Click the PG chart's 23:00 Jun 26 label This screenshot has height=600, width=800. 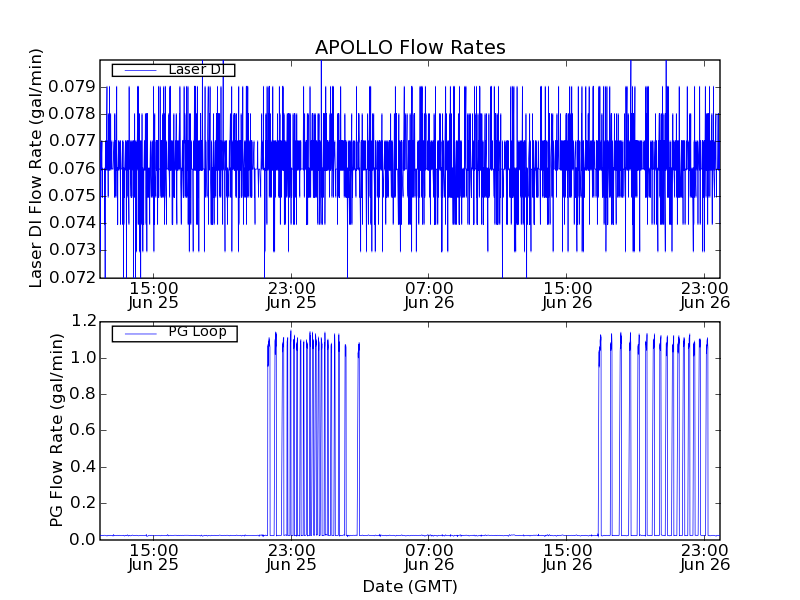(x=705, y=558)
